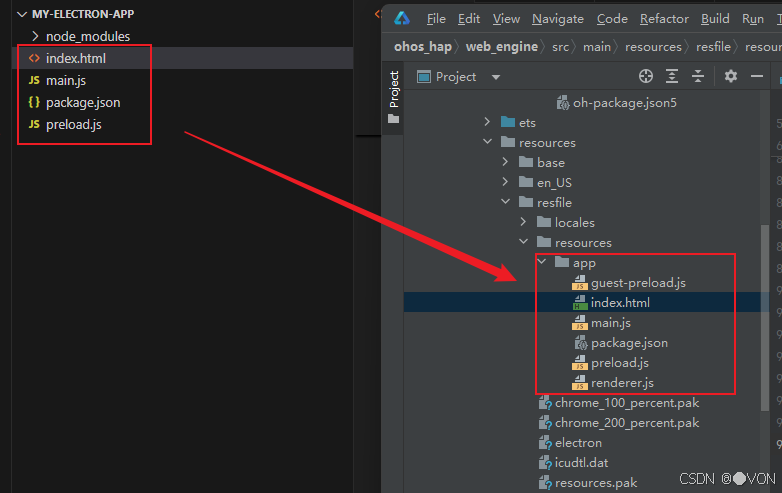Expand the locales folder
782x493 pixels.
(523, 222)
